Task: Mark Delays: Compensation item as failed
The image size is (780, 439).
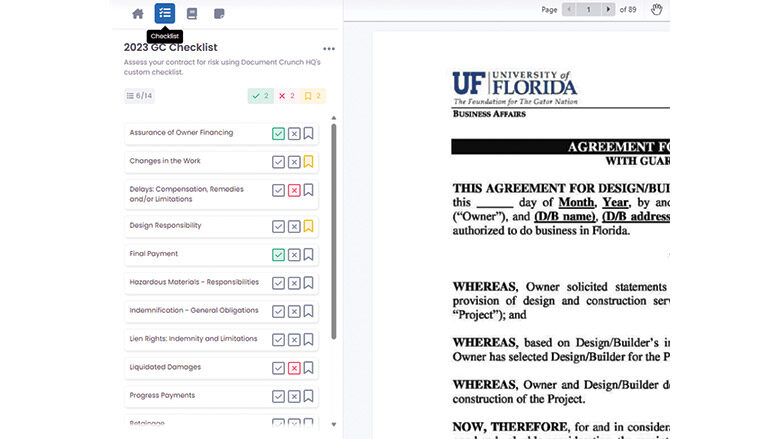Action: click(x=294, y=190)
